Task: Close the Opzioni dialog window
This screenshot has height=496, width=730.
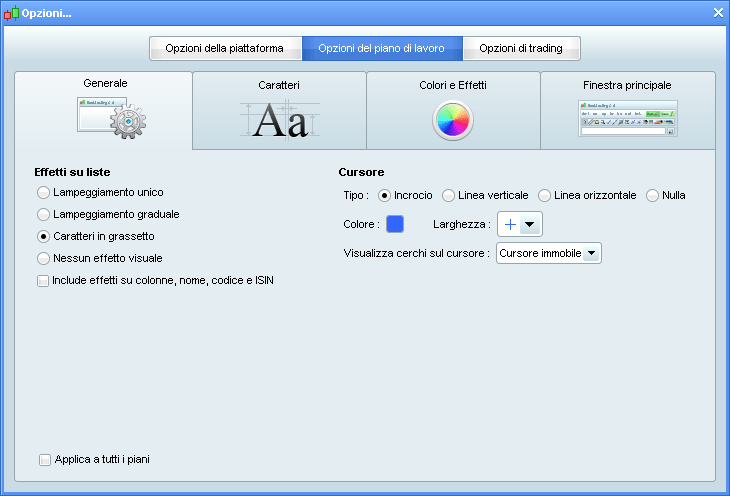Action: pos(717,12)
